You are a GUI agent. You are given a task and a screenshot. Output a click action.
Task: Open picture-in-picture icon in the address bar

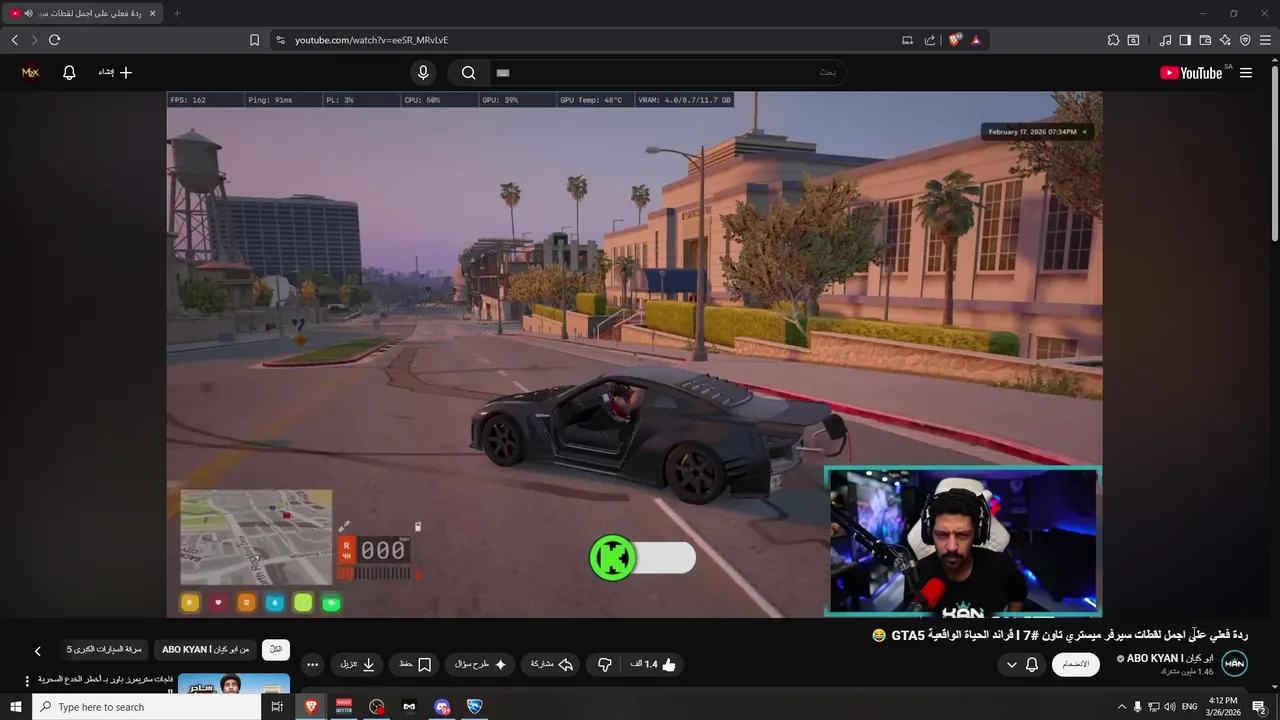pyautogui.click(x=907, y=40)
